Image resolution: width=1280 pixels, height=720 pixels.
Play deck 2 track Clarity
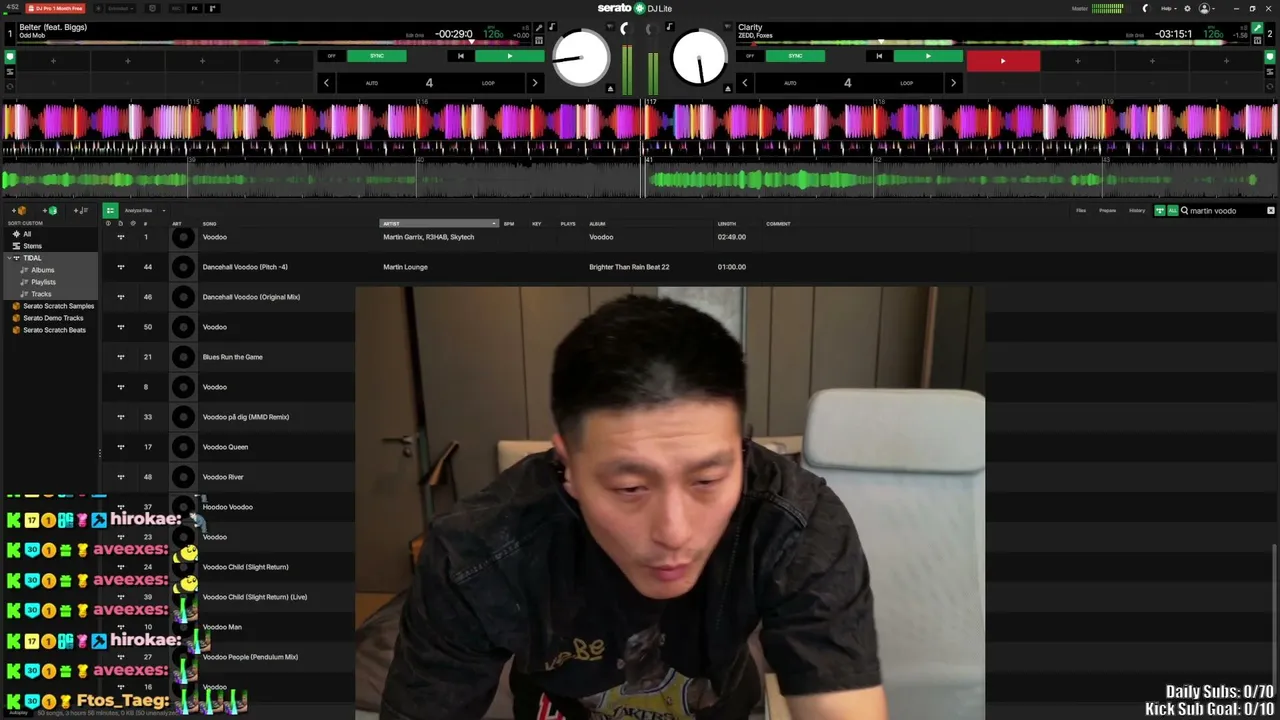(927, 56)
